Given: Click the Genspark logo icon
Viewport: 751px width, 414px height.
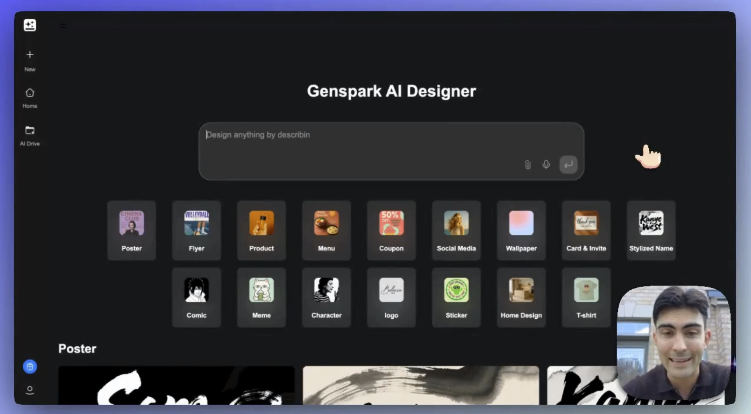Looking at the screenshot, I should 30,25.
